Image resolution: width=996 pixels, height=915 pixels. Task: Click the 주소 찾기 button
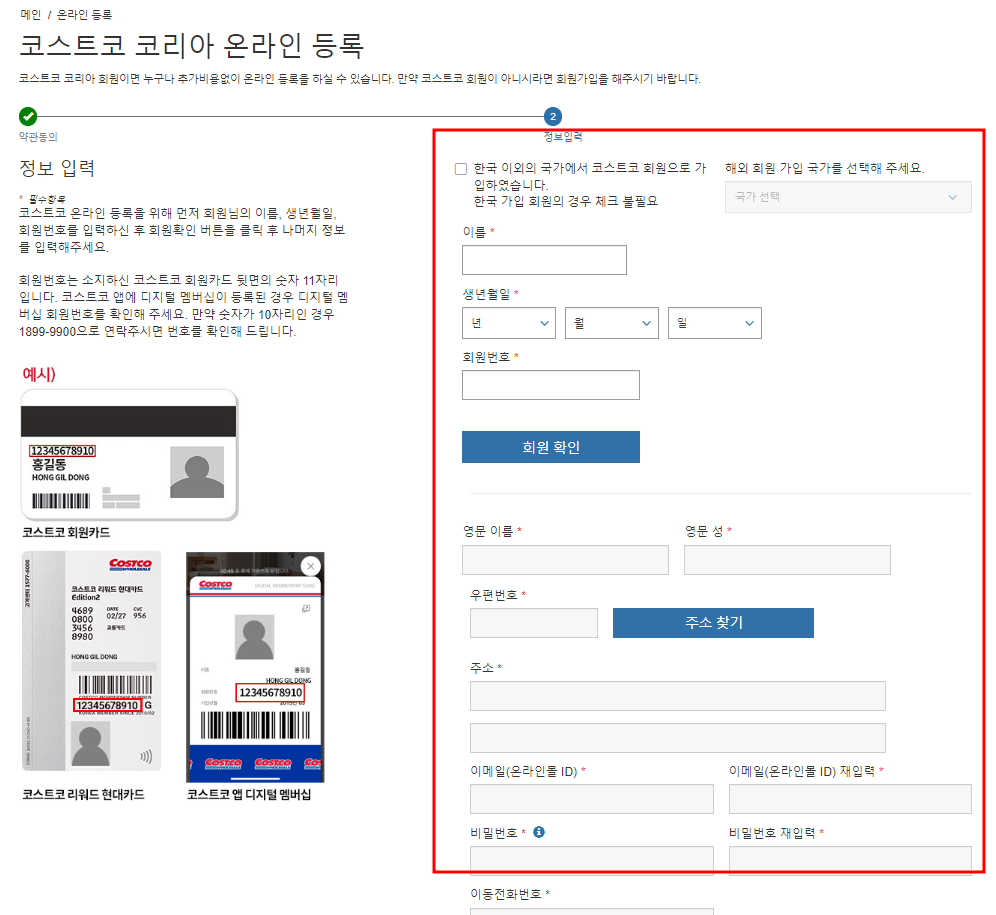(x=713, y=623)
